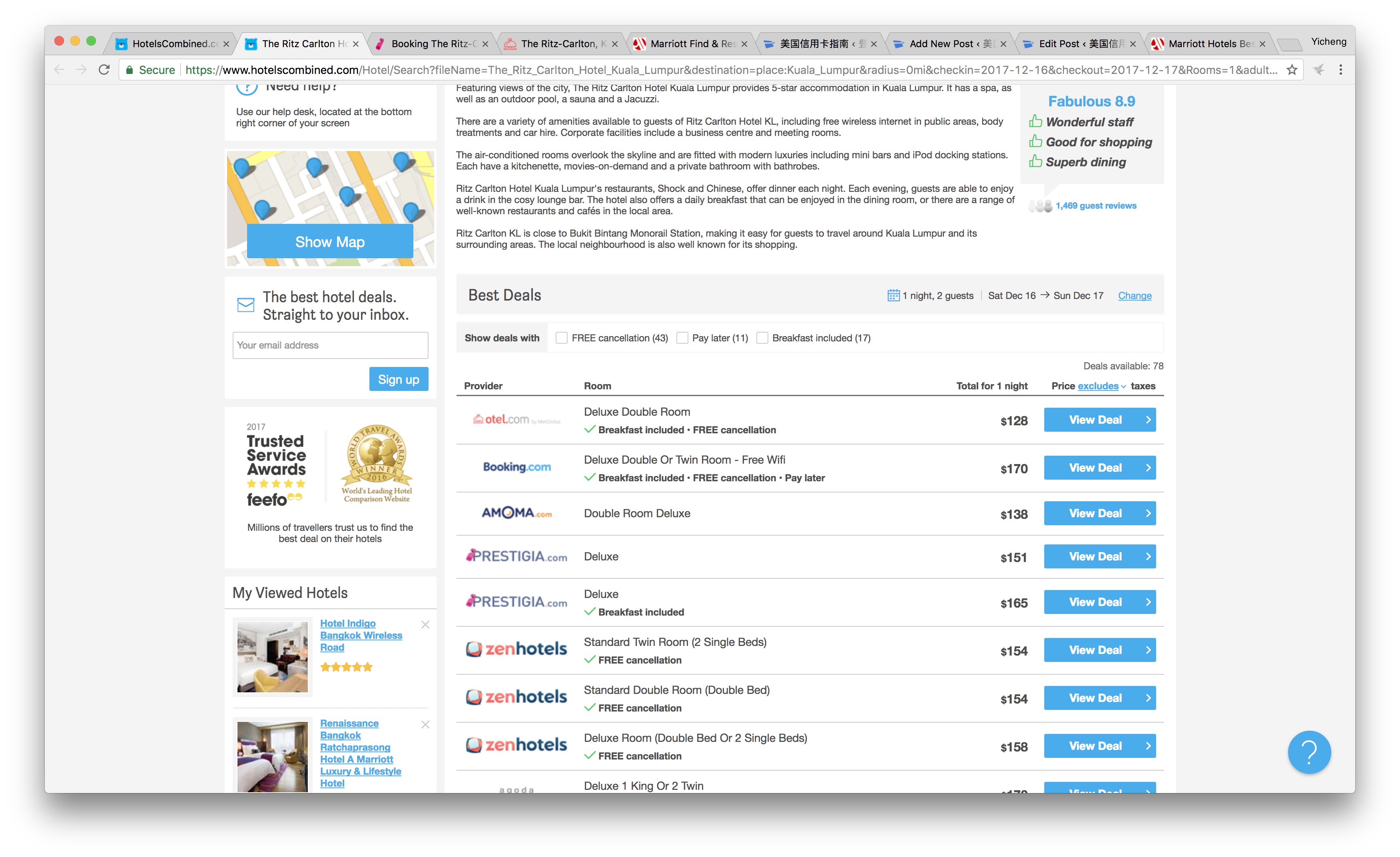This screenshot has width=1400, height=857.
Task: Open the 1,469 guest reviews link
Action: pos(1095,205)
